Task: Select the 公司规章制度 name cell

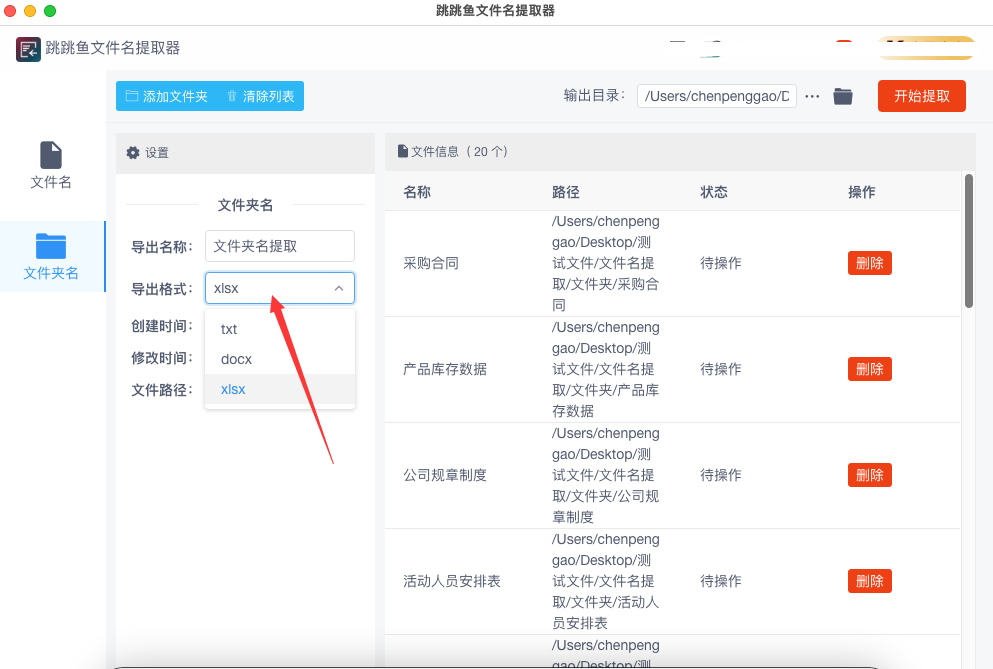Action: tap(445, 475)
